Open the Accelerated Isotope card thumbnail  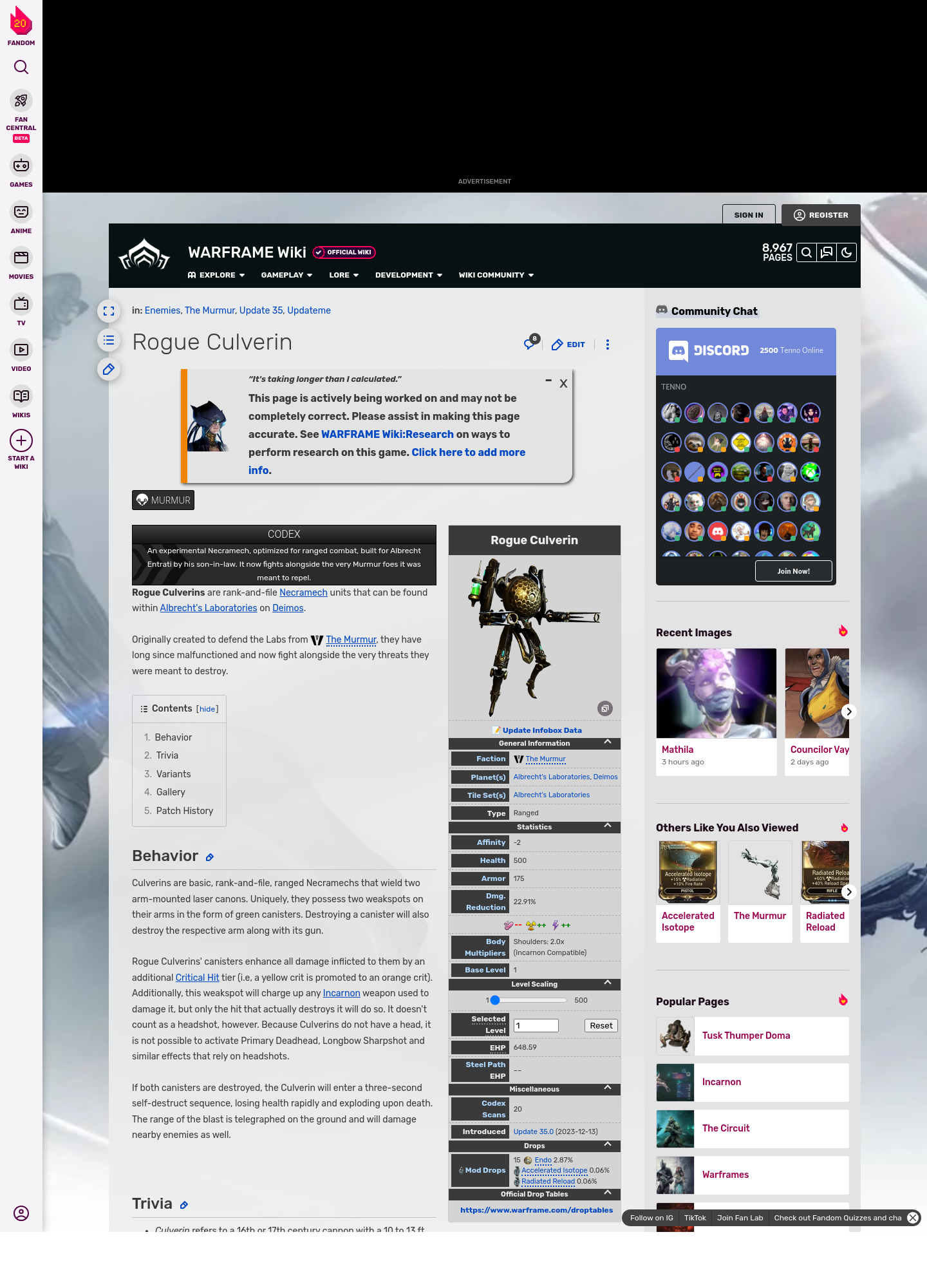[688, 872]
